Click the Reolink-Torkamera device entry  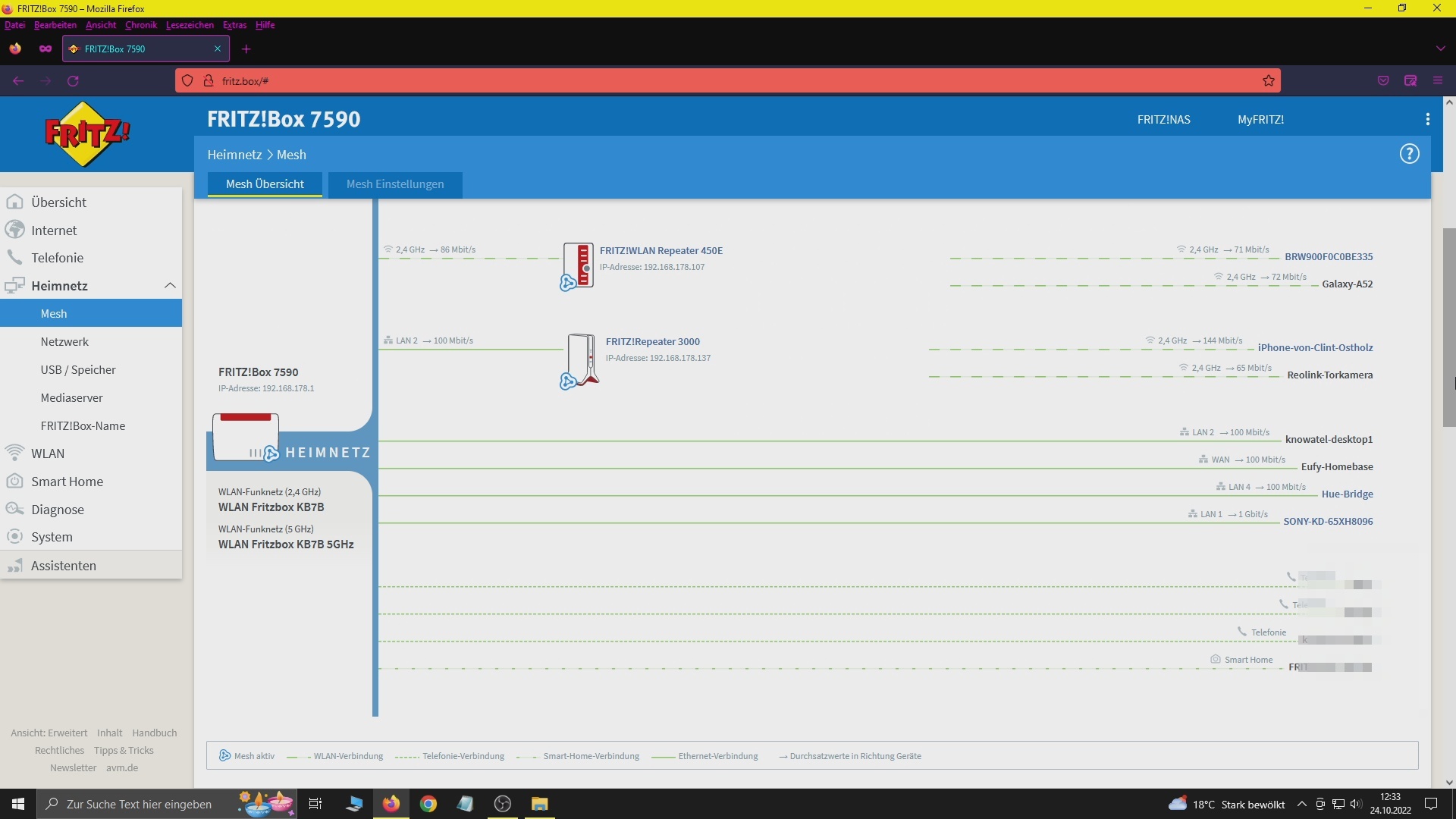(1329, 375)
